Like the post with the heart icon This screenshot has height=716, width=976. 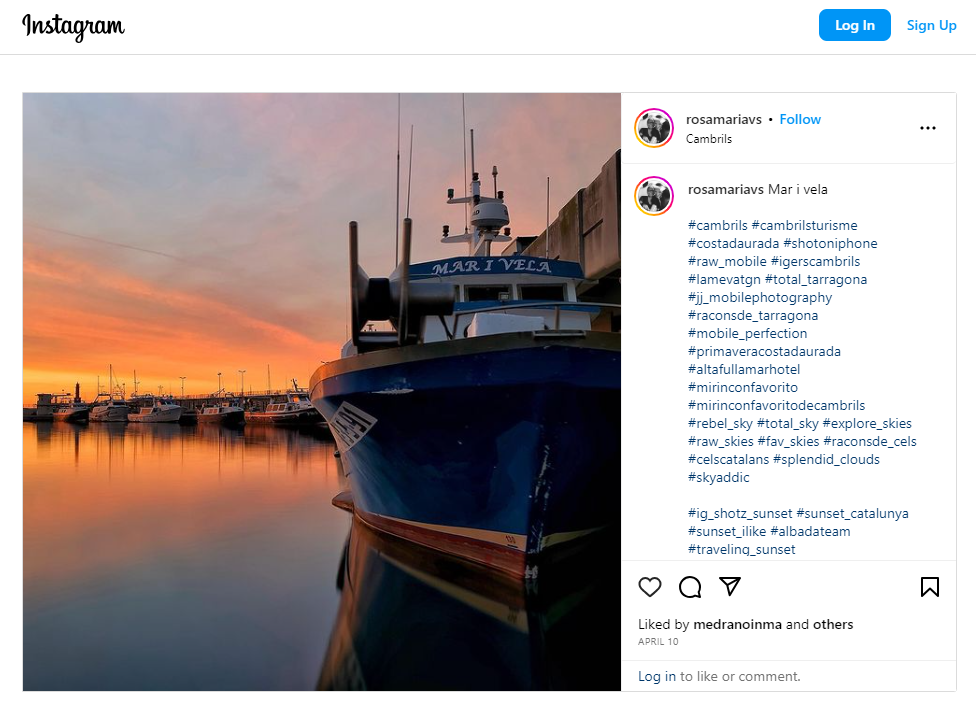650,587
